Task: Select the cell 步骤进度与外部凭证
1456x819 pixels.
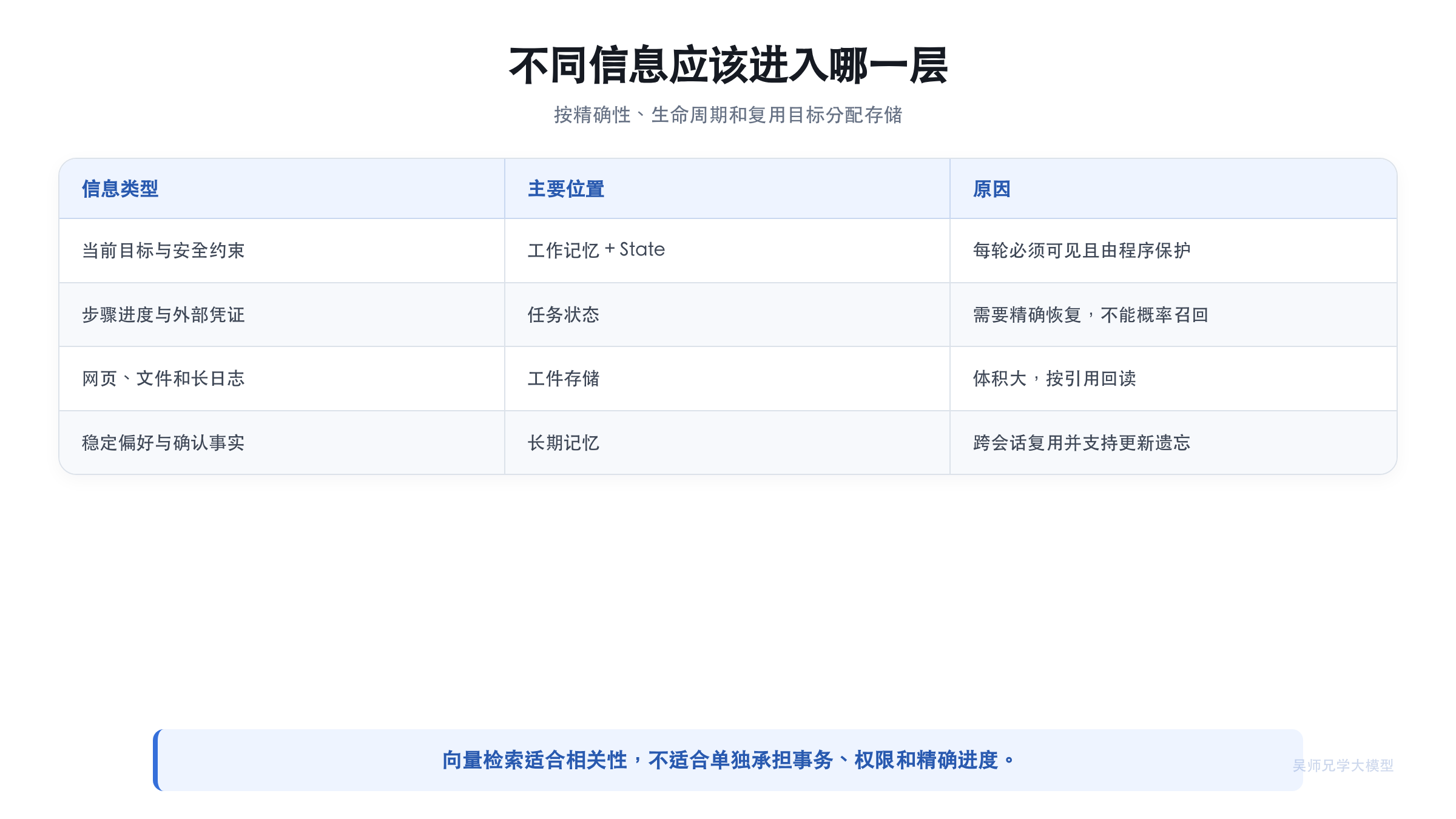Action: (x=281, y=314)
